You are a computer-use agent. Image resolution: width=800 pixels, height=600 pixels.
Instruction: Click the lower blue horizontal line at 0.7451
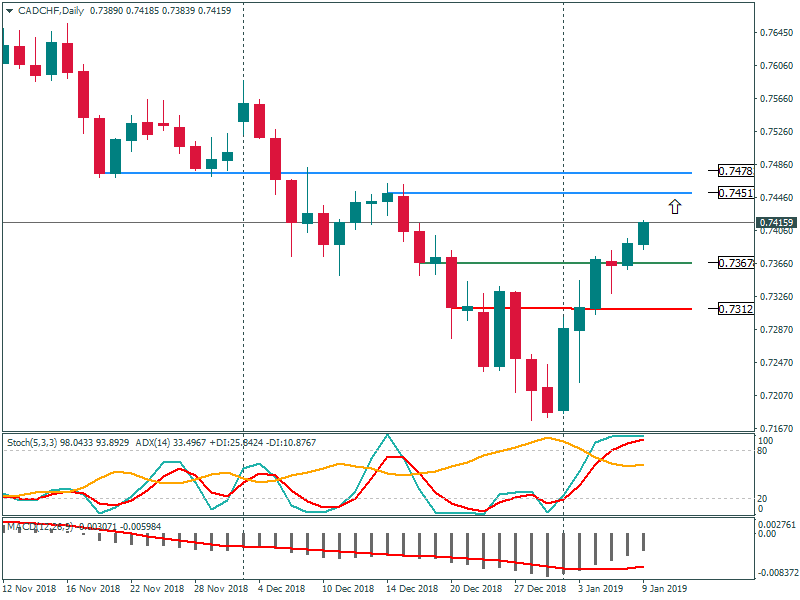[x=541, y=193]
